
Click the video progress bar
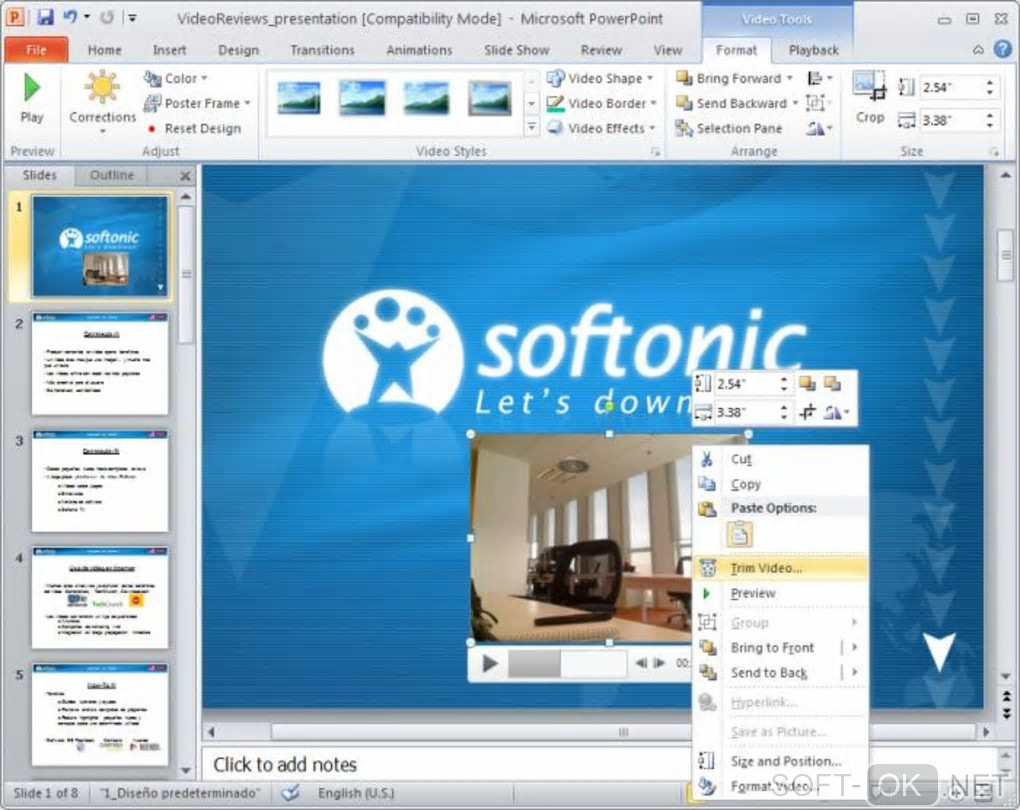click(x=567, y=664)
